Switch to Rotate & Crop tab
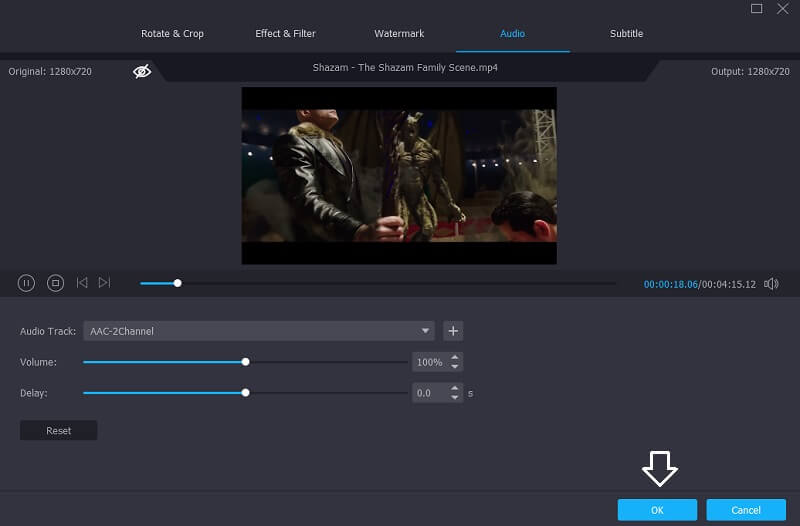The height and width of the screenshot is (526, 800). [172, 34]
